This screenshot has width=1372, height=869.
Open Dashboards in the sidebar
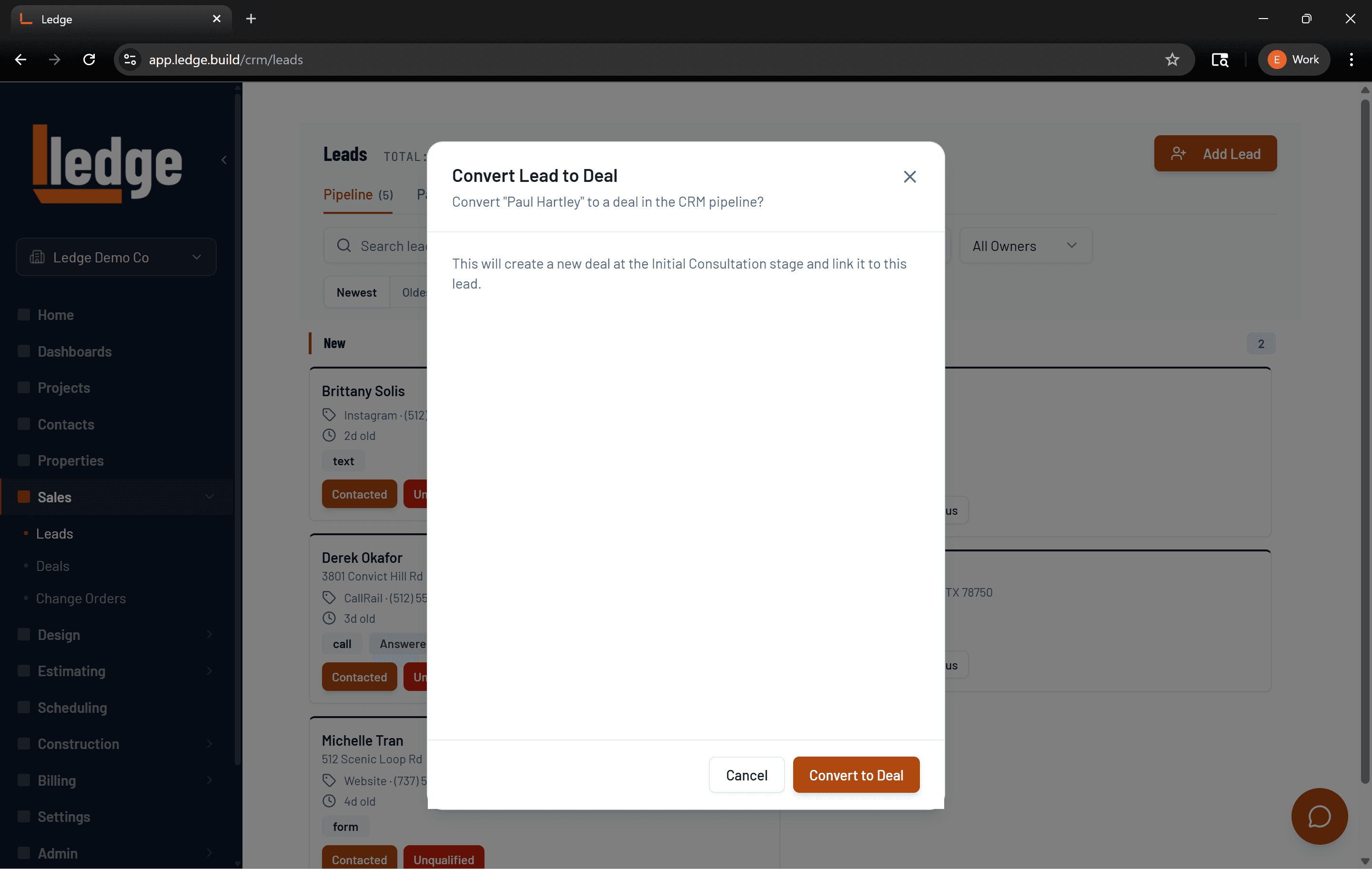74,351
